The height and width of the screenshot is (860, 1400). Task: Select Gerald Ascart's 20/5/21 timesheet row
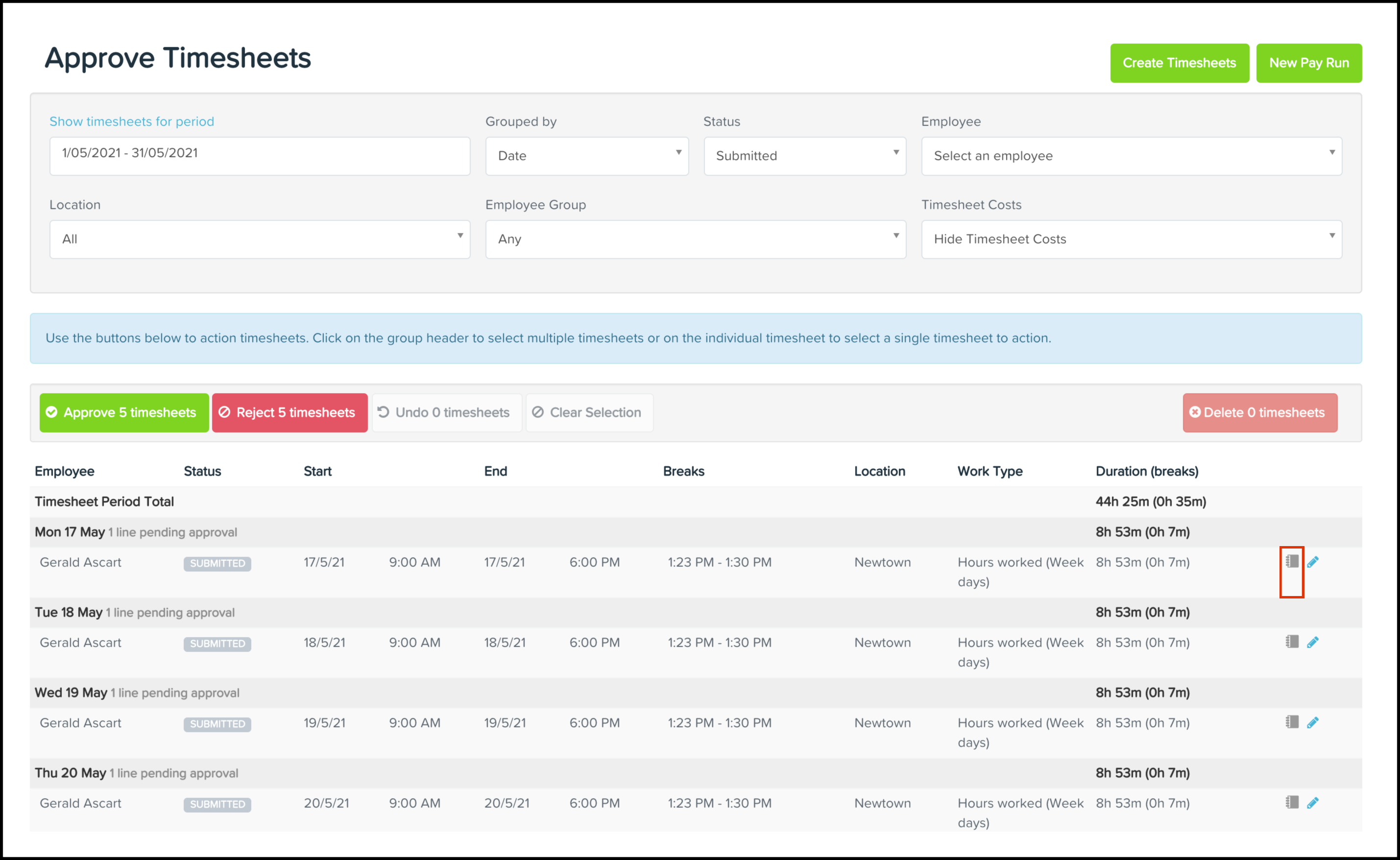80,803
